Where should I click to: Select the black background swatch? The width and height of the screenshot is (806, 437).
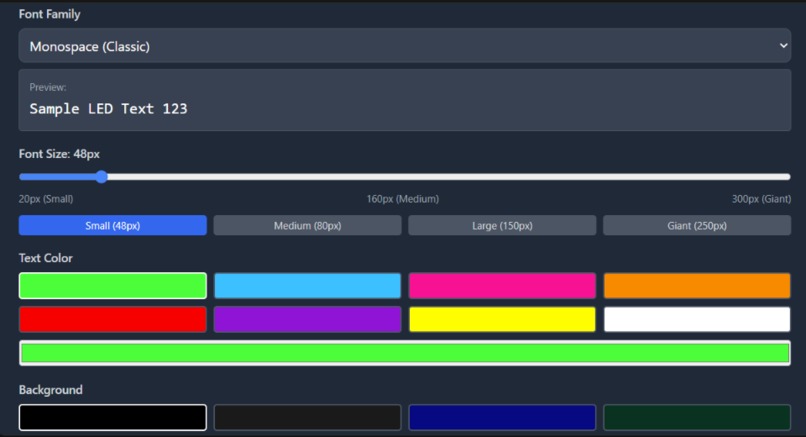[113, 417]
